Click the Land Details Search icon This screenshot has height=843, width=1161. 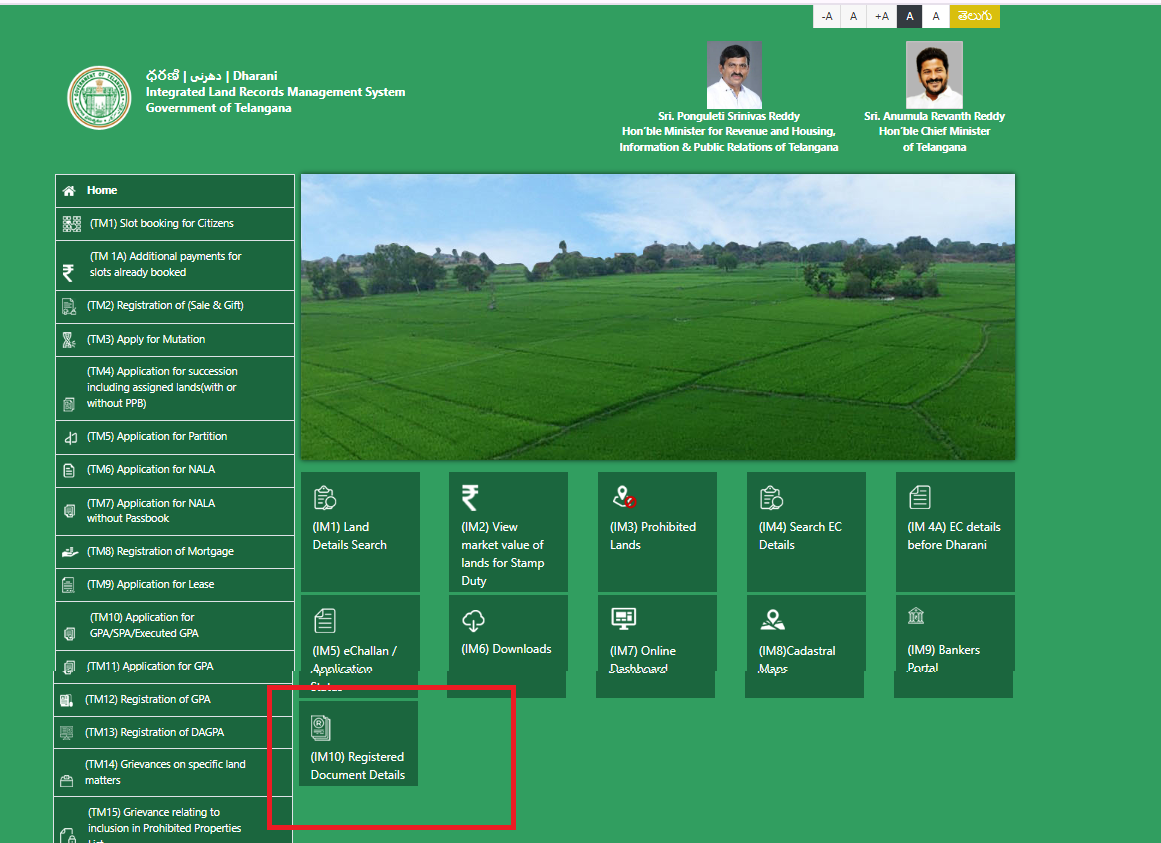point(324,498)
